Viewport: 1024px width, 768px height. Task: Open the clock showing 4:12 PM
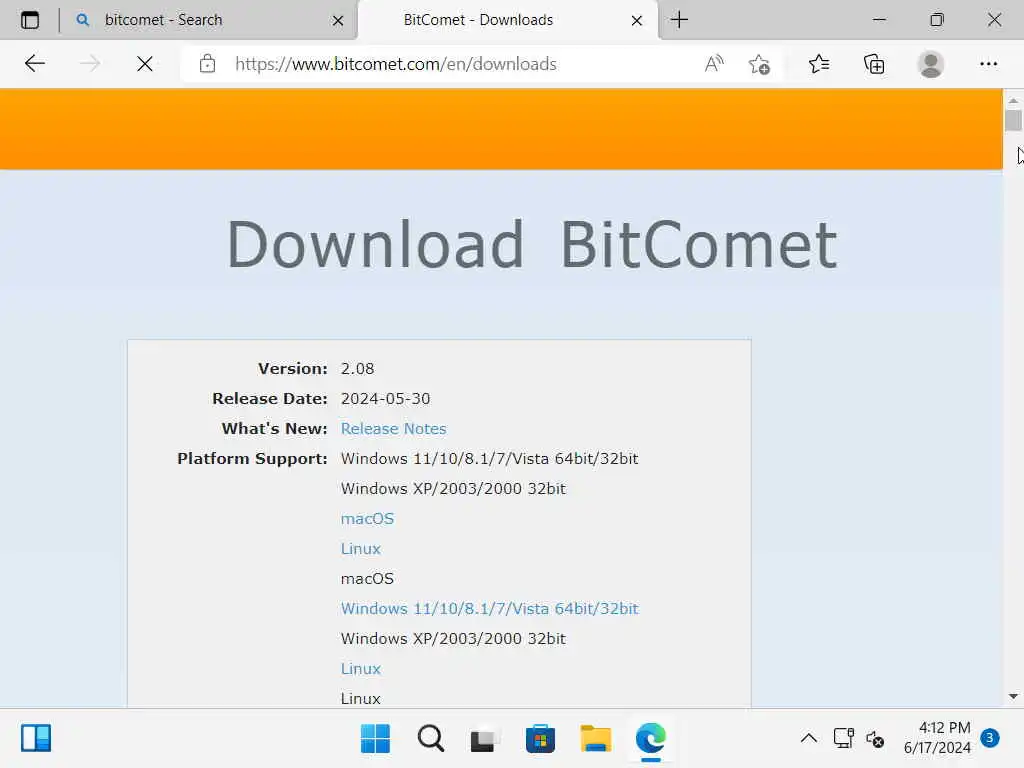[937, 738]
